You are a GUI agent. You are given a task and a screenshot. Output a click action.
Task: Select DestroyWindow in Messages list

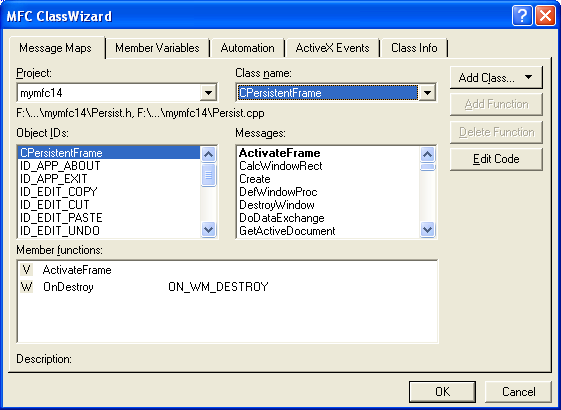pos(328,205)
